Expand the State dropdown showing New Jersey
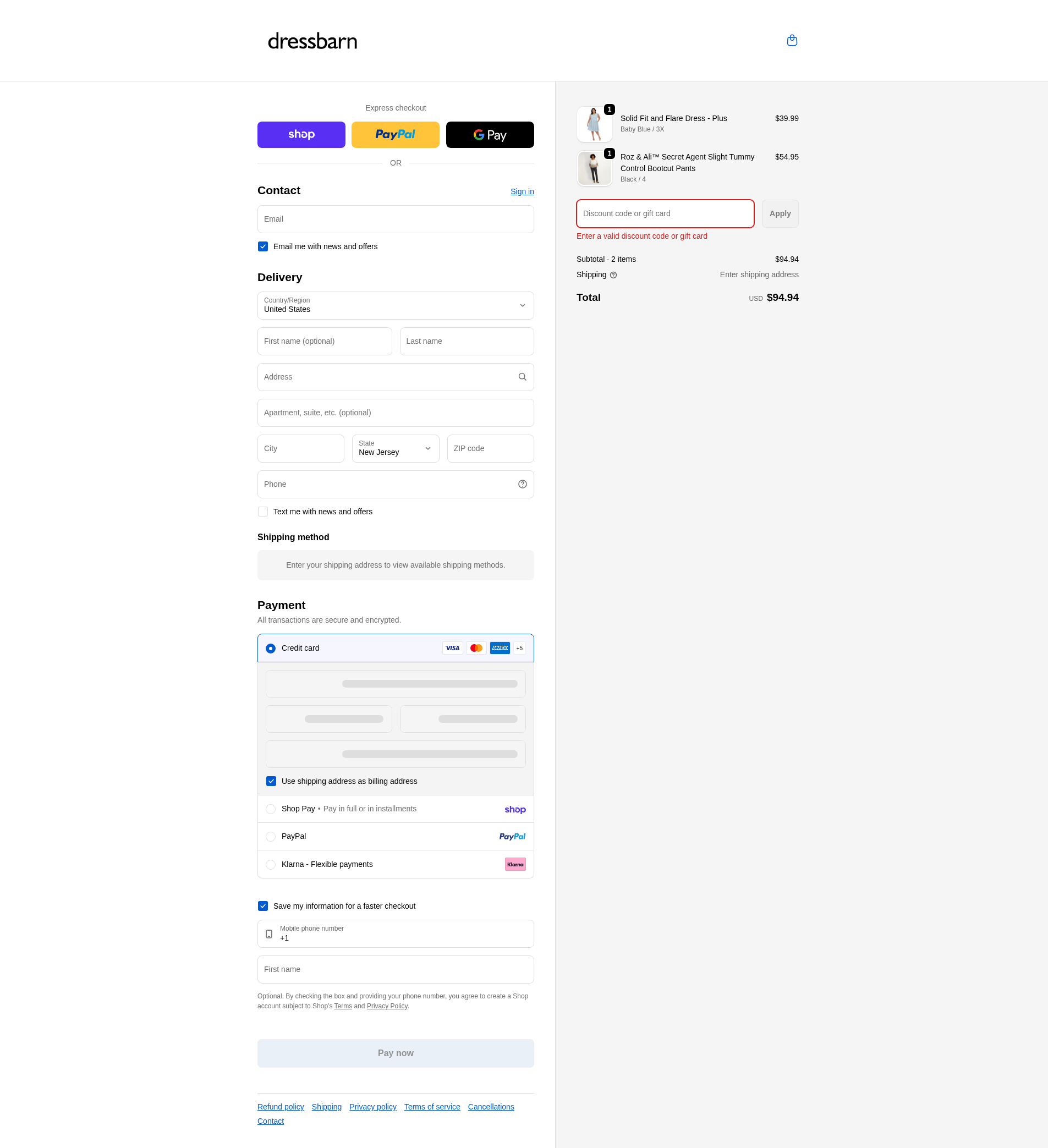Screen dimensions: 1048x1148 396,449
